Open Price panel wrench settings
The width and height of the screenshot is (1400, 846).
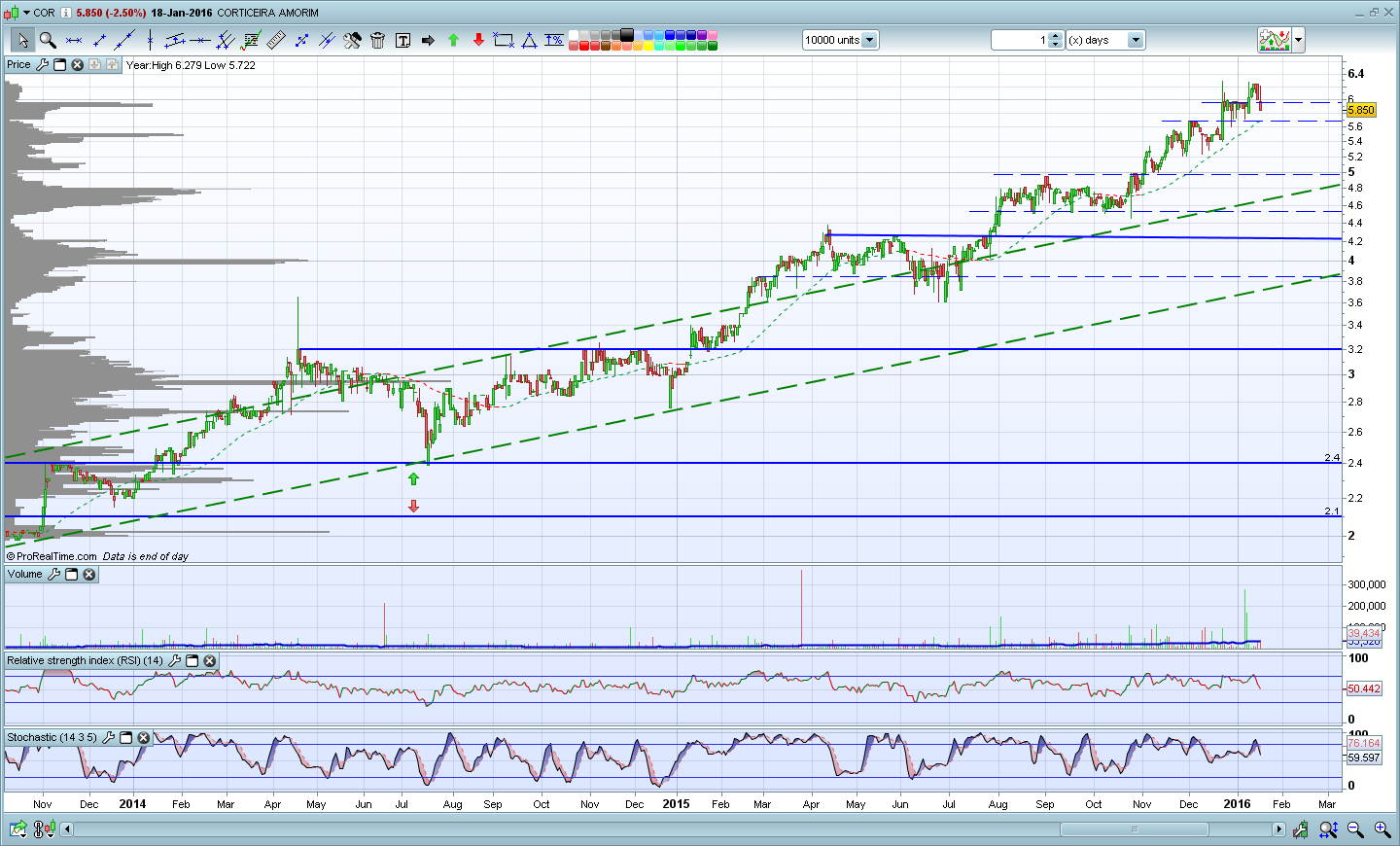click(x=42, y=64)
